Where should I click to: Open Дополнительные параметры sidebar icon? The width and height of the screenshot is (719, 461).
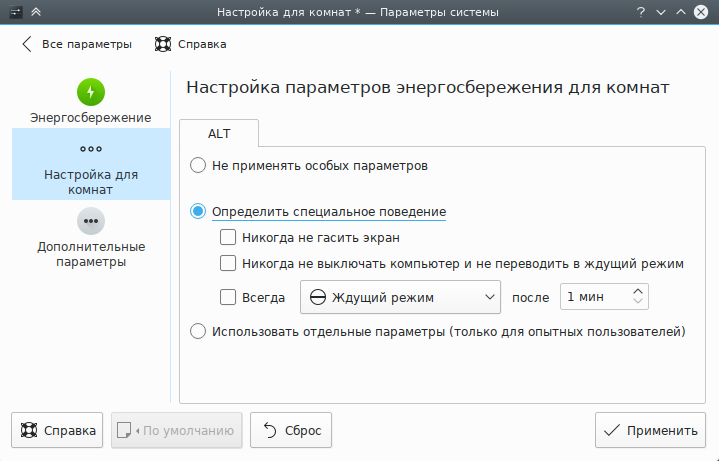pyautogui.click(x=91, y=220)
